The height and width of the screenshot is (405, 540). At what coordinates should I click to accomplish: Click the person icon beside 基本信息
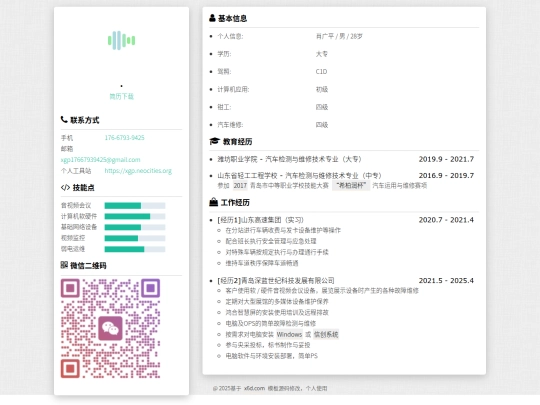point(212,18)
